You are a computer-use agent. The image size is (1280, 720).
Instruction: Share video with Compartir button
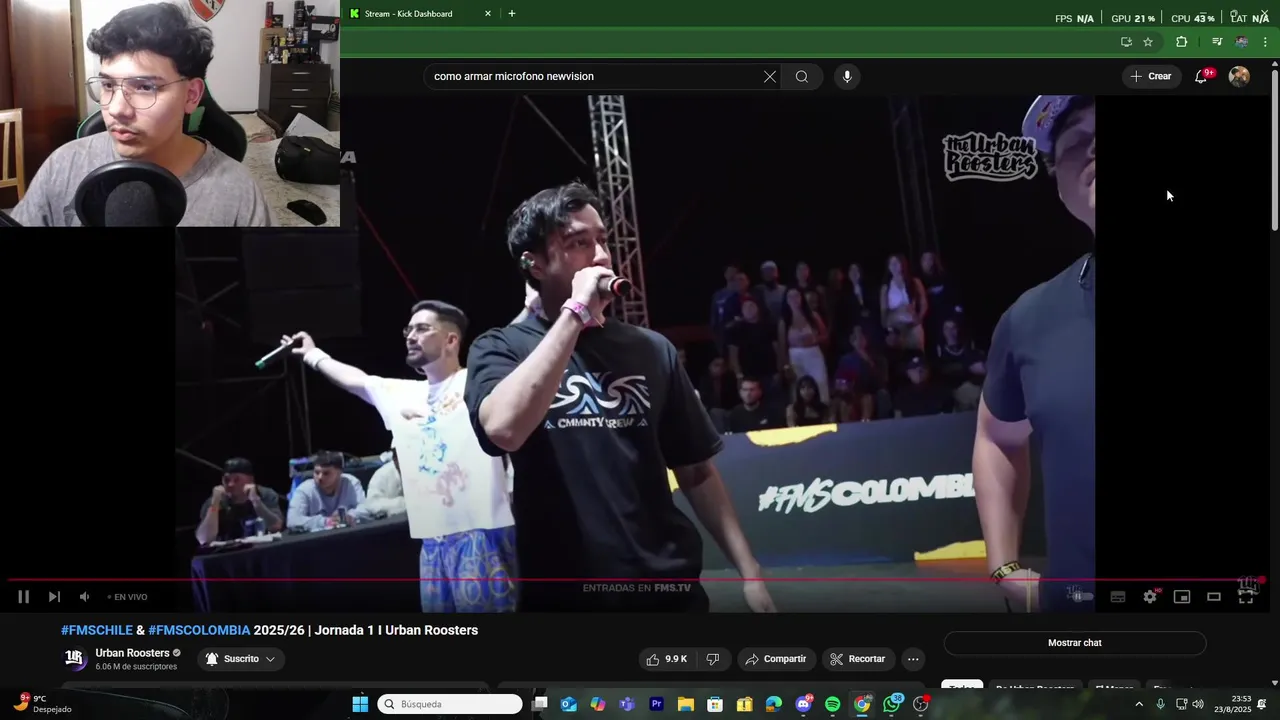coord(776,659)
